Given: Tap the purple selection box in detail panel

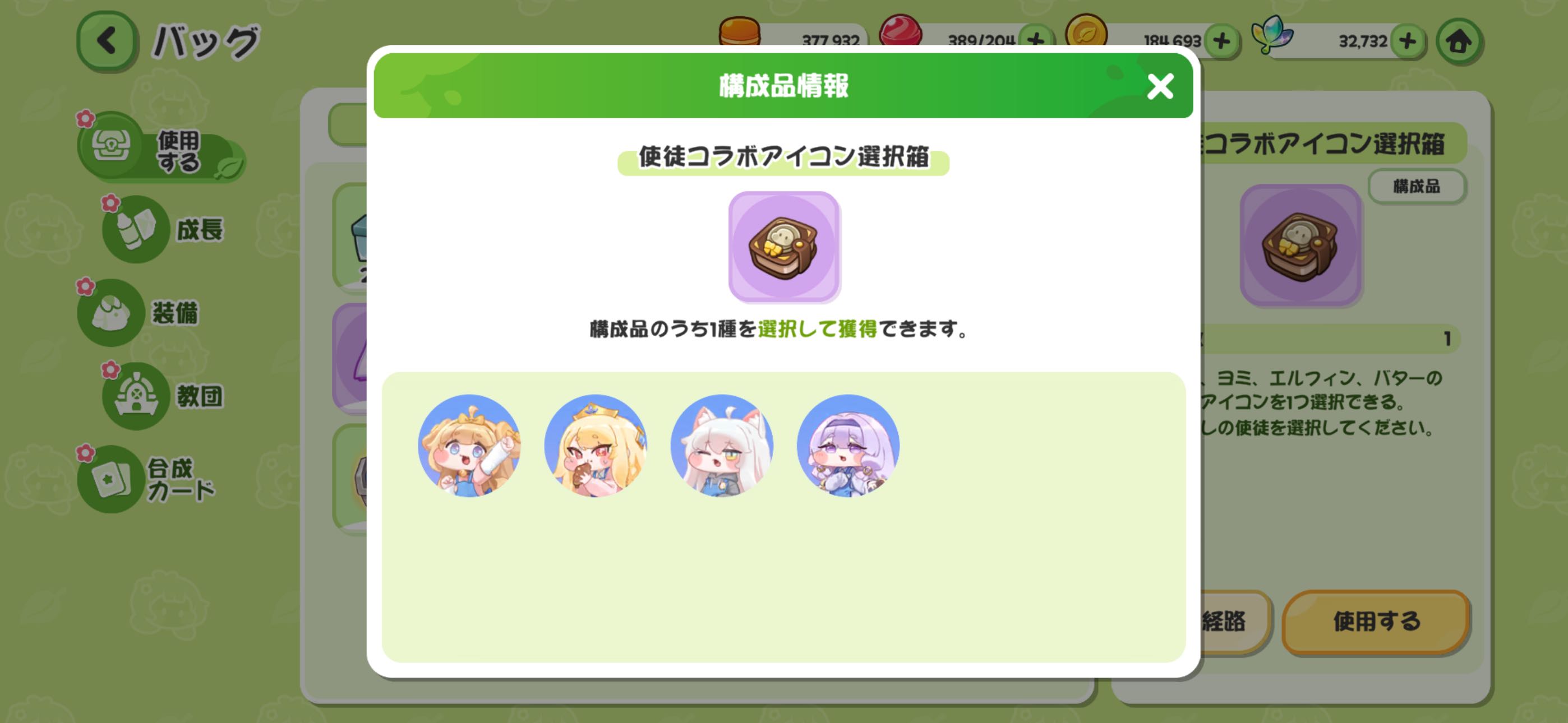Looking at the screenshot, I should [x=1301, y=245].
